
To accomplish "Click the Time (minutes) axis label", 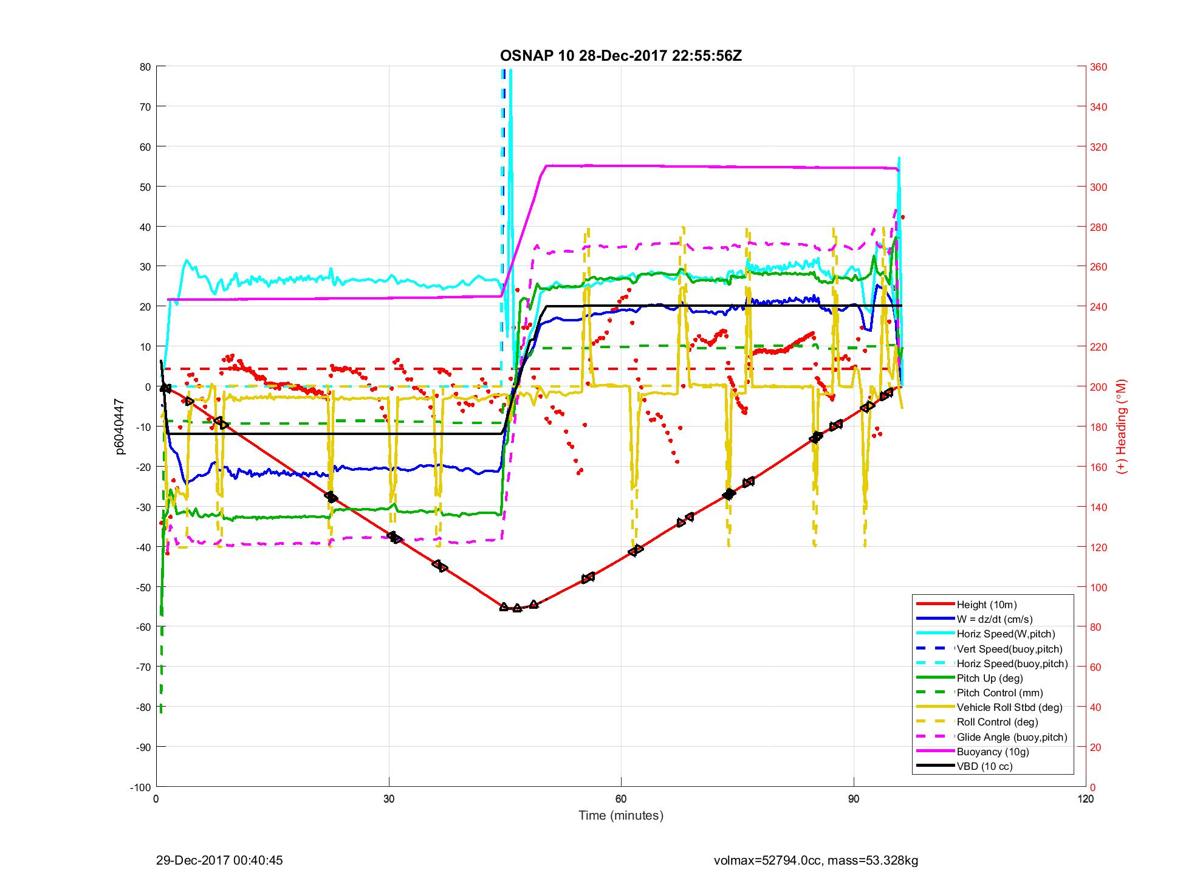I will [621, 816].
